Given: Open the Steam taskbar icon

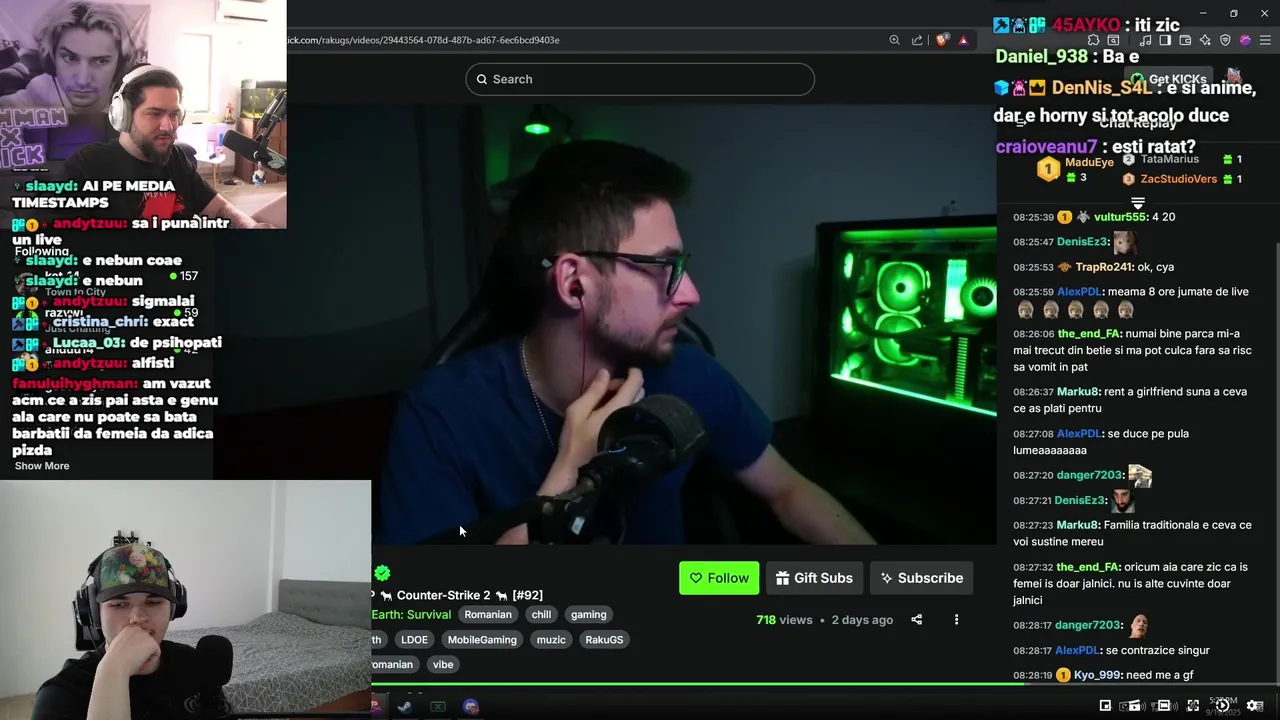Looking at the screenshot, I should click(404, 706).
